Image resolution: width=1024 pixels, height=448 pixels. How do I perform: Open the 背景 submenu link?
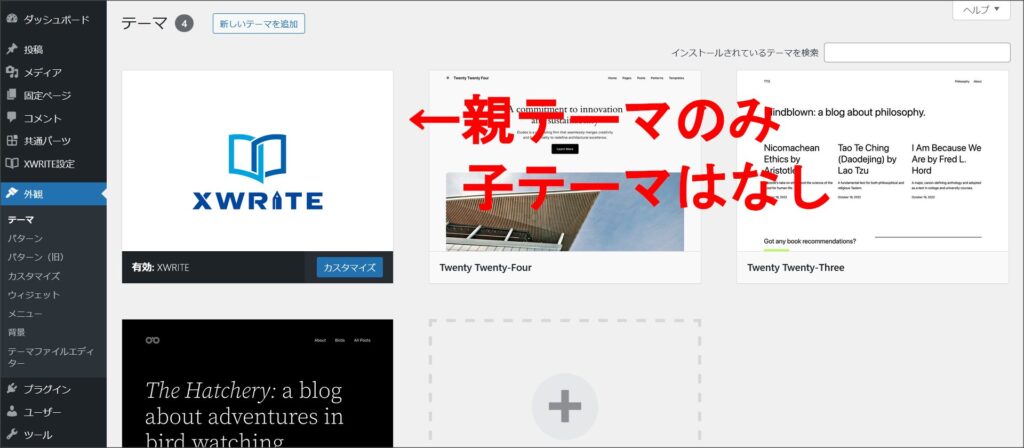coord(16,332)
